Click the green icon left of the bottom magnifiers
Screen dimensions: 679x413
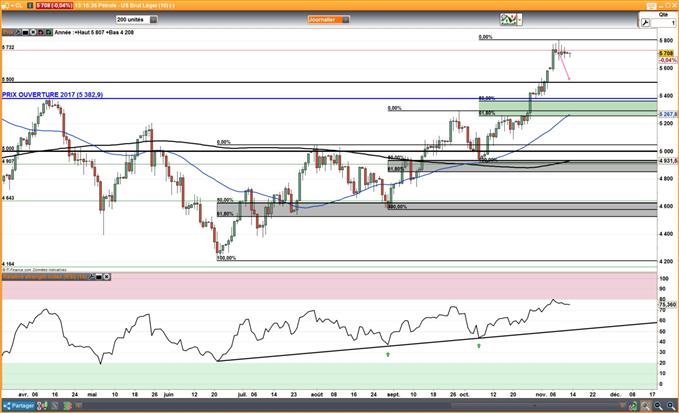click(633, 406)
